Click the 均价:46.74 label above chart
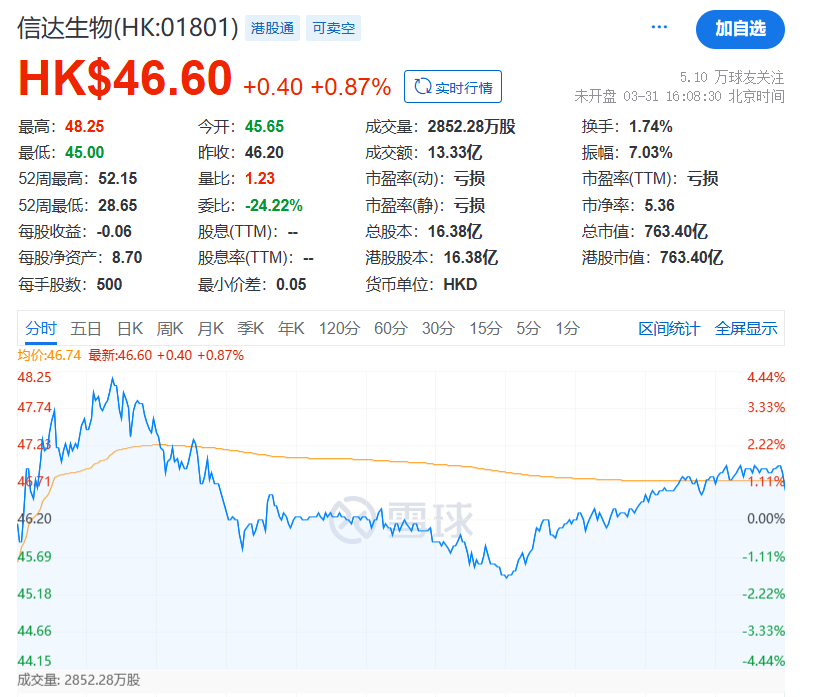This screenshot has width=814, height=697. 49,356
